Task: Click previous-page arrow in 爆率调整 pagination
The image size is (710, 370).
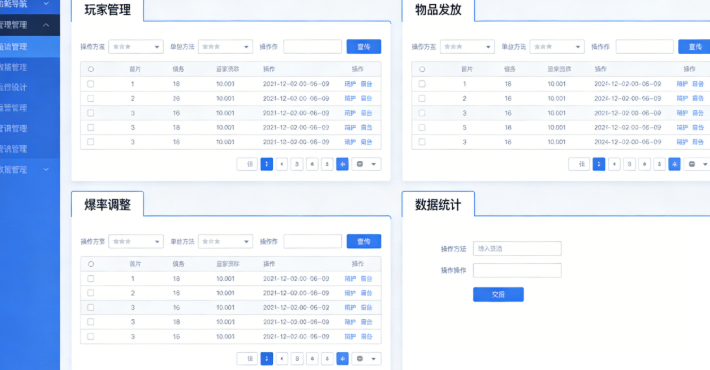Action: (x=282, y=359)
